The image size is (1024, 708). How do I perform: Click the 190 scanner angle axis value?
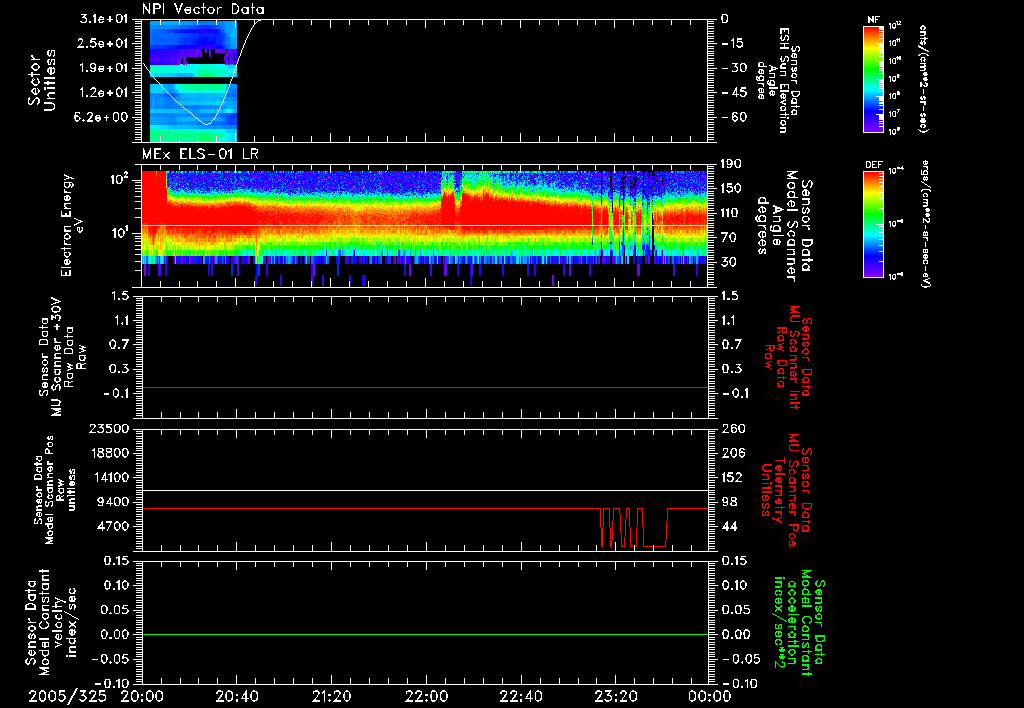click(731, 164)
